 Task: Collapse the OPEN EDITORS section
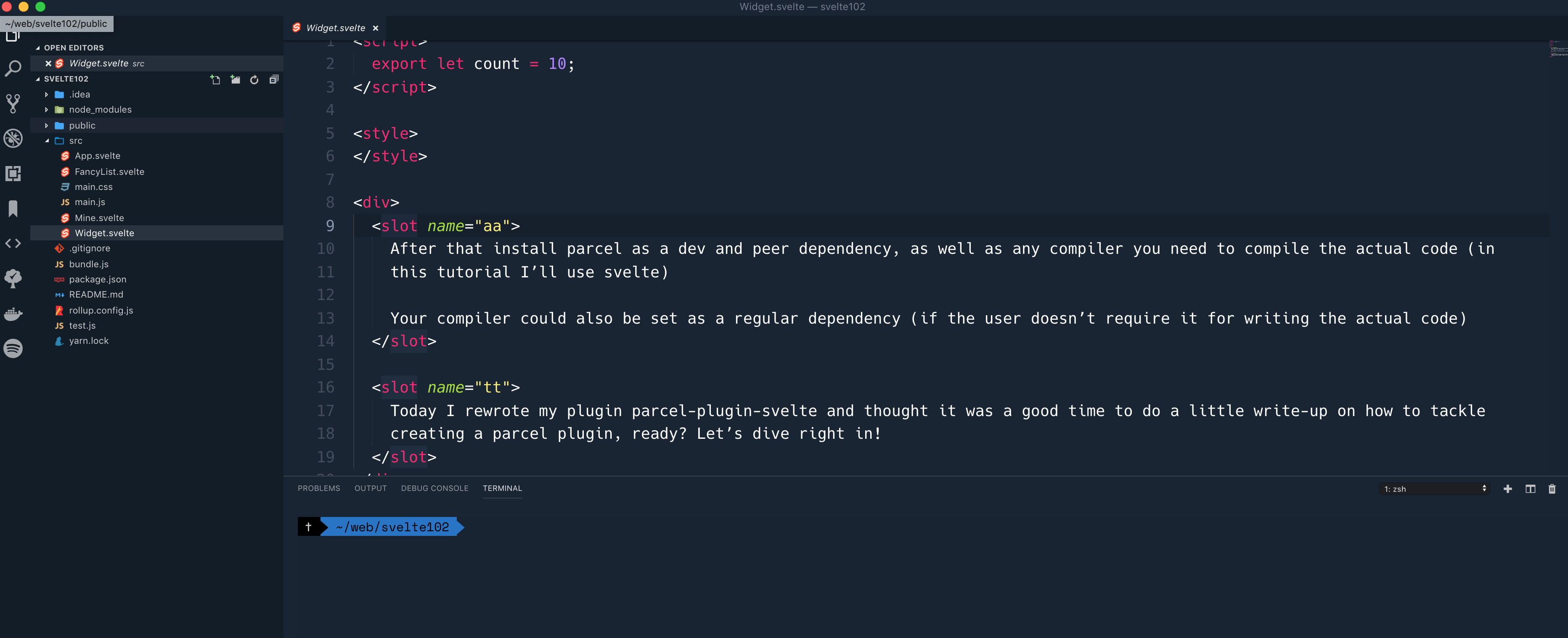[38, 47]
